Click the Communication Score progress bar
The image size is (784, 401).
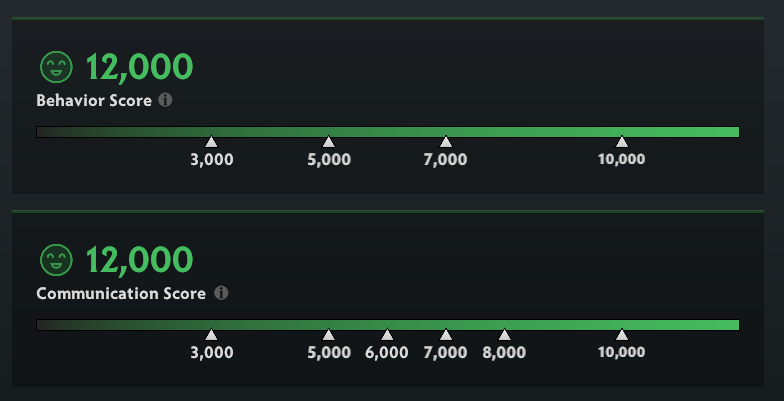[x=387, y=325]
